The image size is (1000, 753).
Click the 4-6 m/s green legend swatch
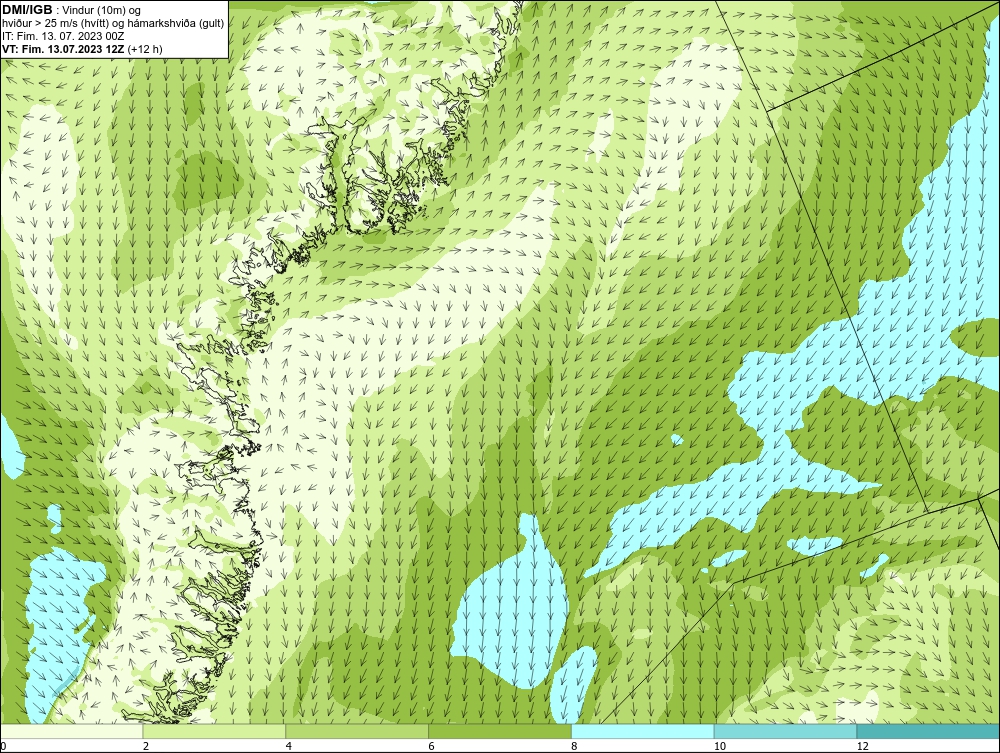coord(357,732)
